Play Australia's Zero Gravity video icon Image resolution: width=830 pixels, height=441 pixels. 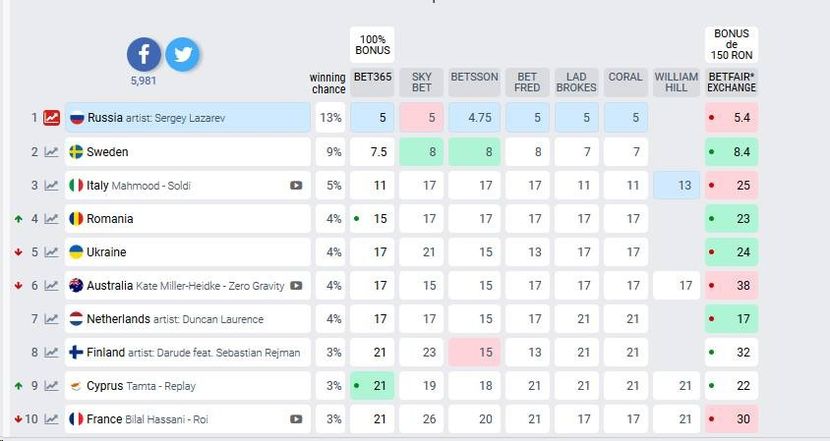[x=296, y=286]
